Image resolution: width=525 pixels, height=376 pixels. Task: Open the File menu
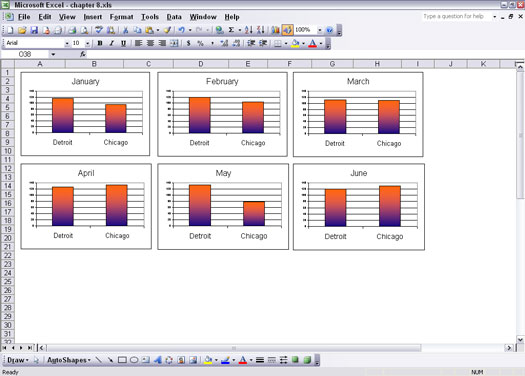tap(24, 17)
